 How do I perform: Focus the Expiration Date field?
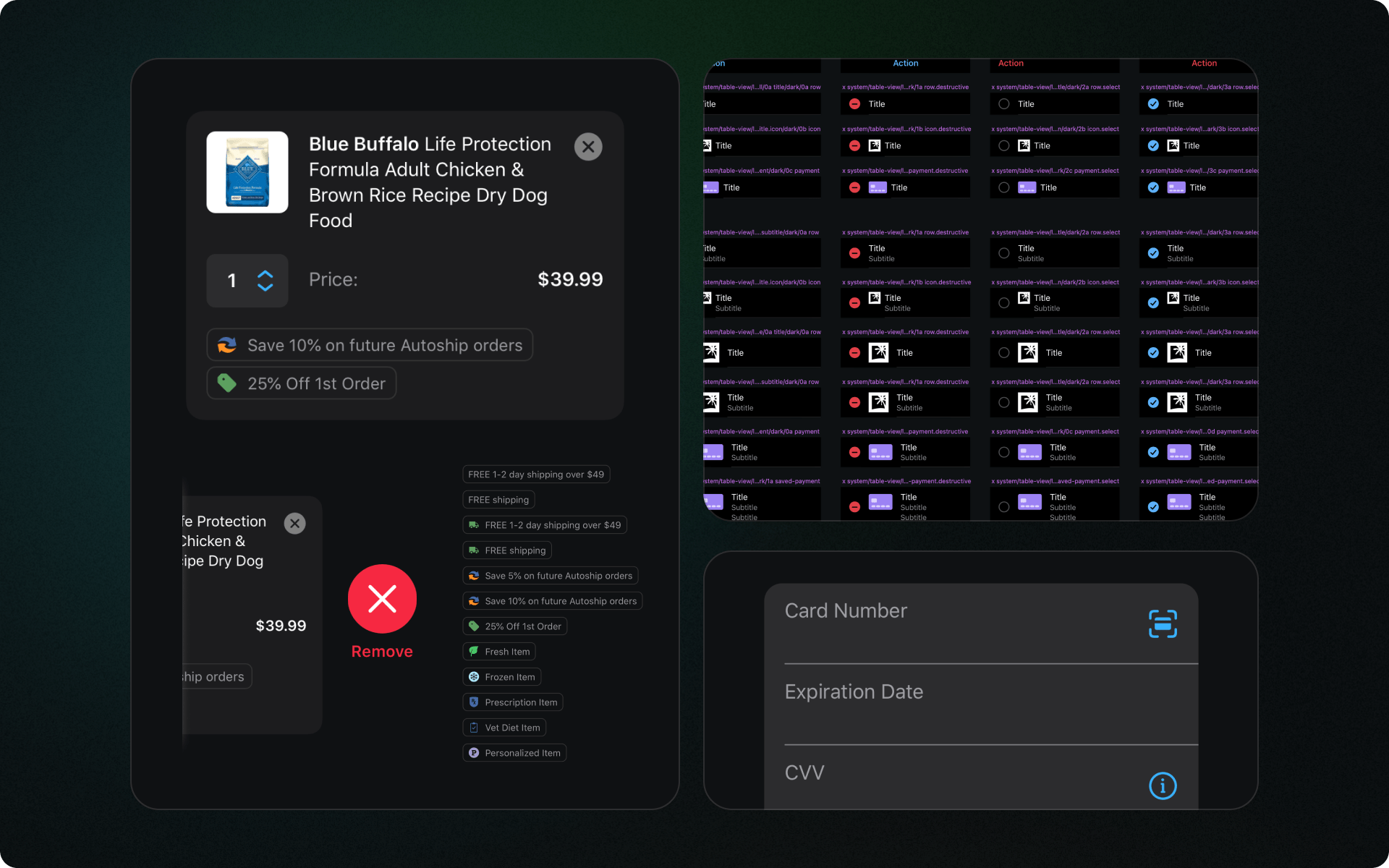[981, 705]
